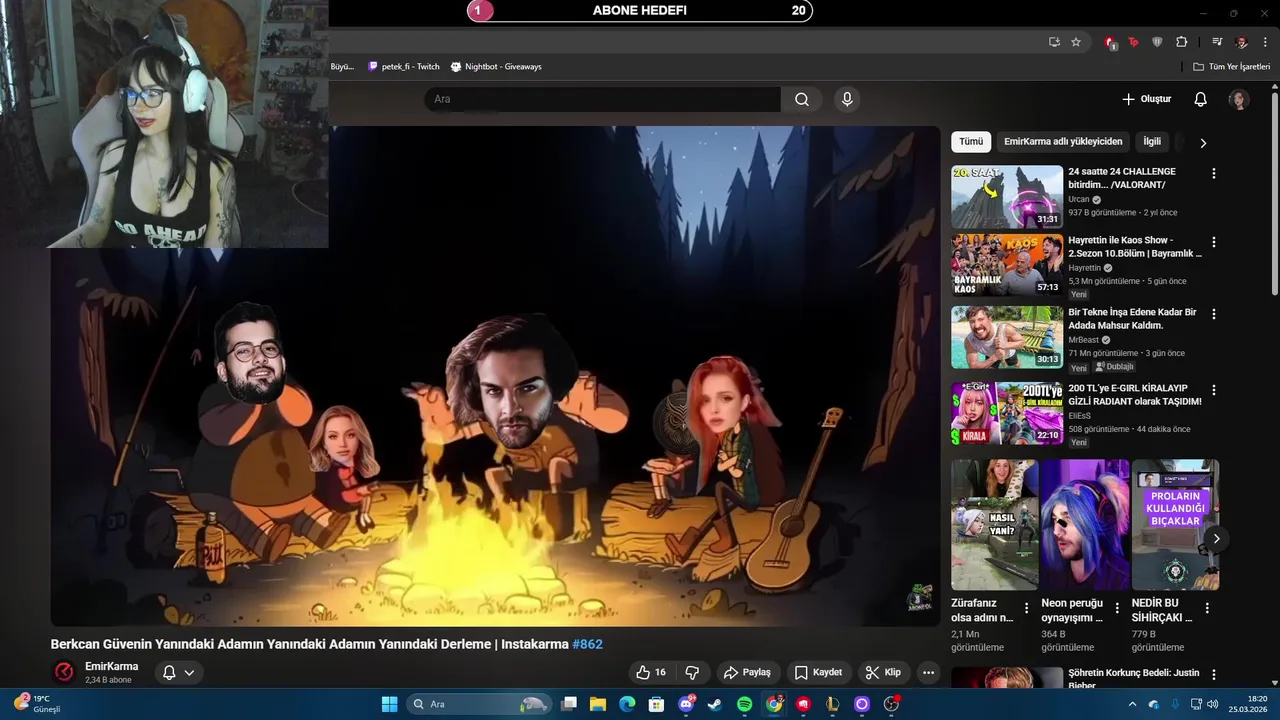The image size is (1280, 720).
Task: Show hidden system tray icons chevron
Action: [x=1134, y=704]
